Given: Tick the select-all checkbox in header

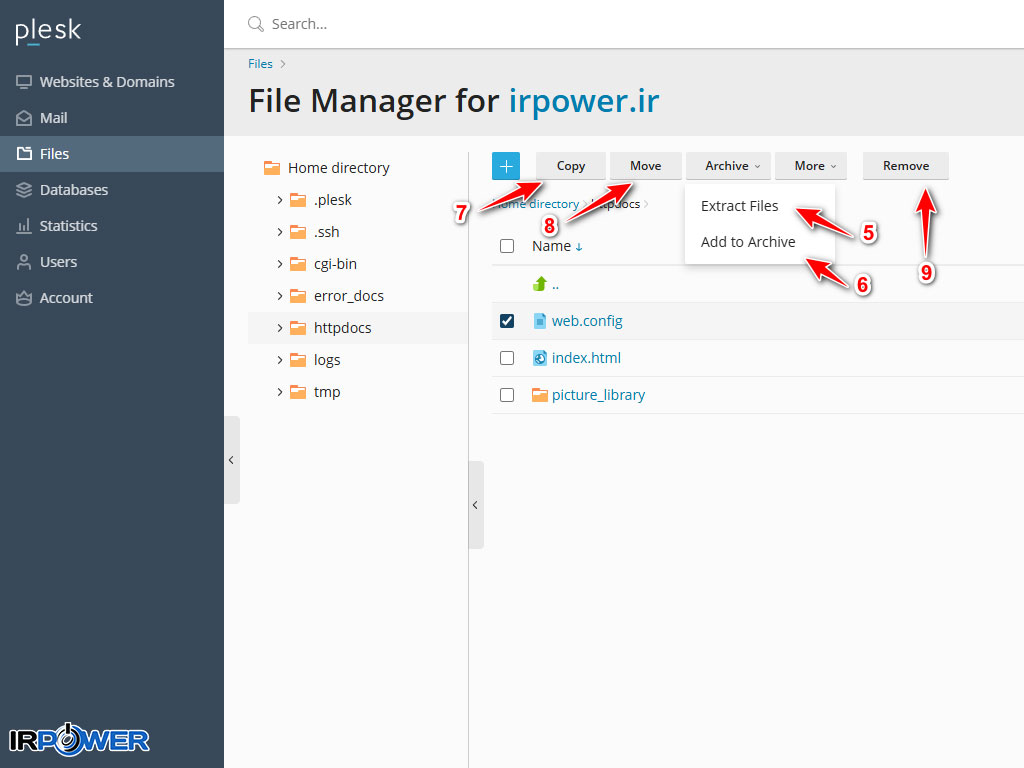Looking at the screenshot, I should [507, 246].
